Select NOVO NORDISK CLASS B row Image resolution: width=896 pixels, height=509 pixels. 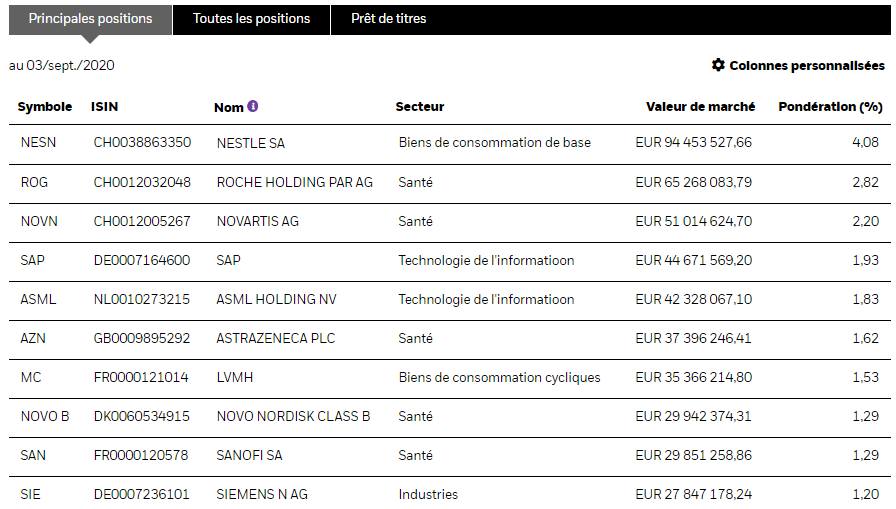pos(293,416)
